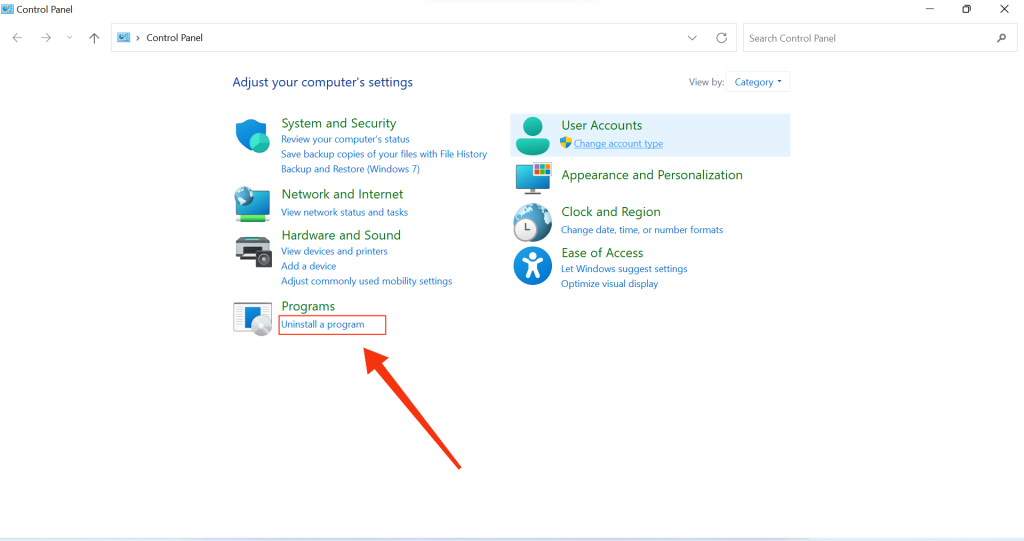Open System and Security shield icon
Viewport: 1024px width, 541px height.
(x=252, y=136)
